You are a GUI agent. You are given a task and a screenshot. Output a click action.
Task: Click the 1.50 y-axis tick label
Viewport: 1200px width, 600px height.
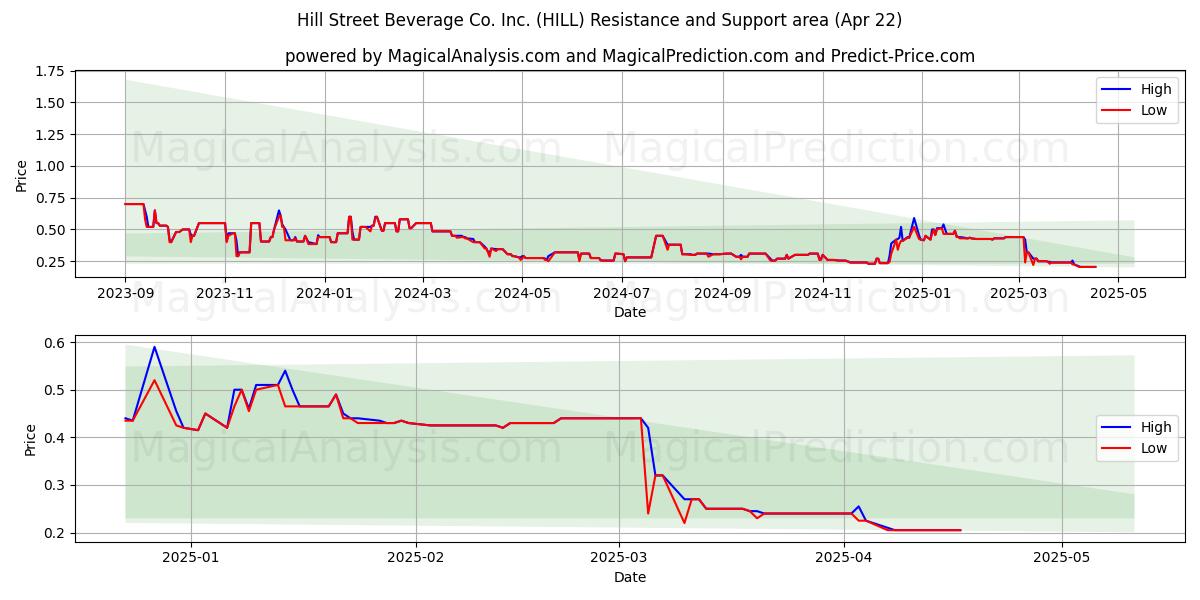[50, 103]
